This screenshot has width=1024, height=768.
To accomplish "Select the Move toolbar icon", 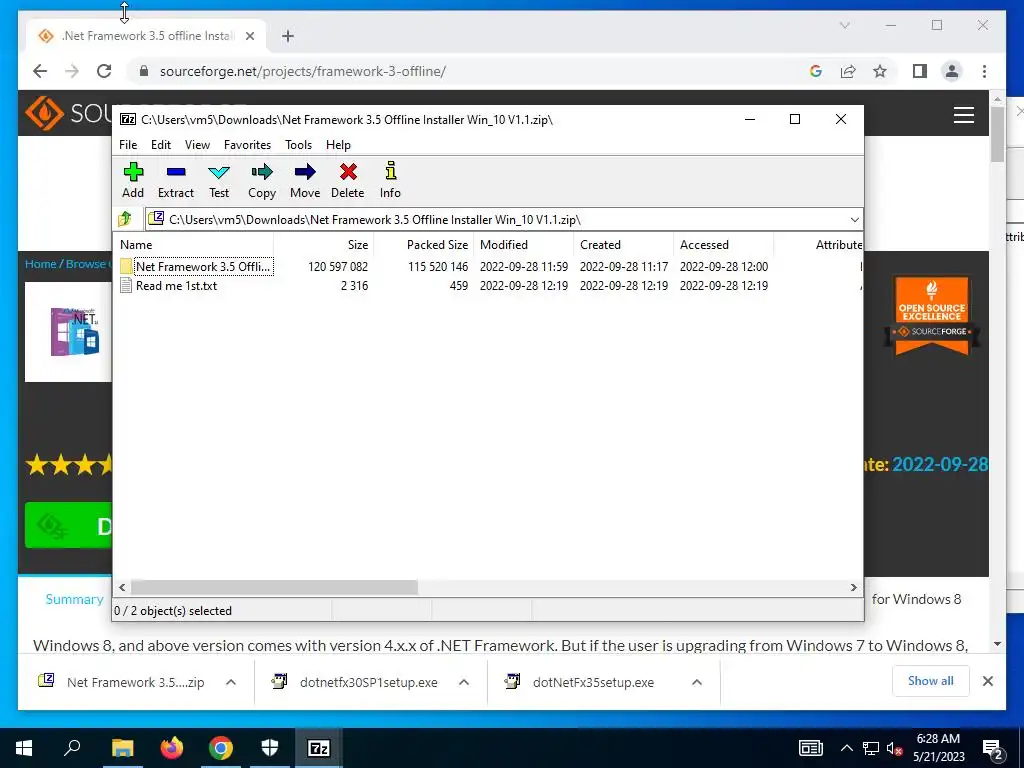I will [x=305, y=180].
